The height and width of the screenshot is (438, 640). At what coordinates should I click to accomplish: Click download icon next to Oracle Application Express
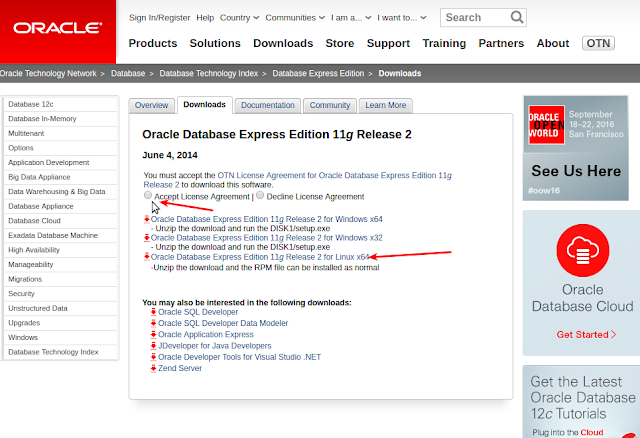tap(153, 334)
